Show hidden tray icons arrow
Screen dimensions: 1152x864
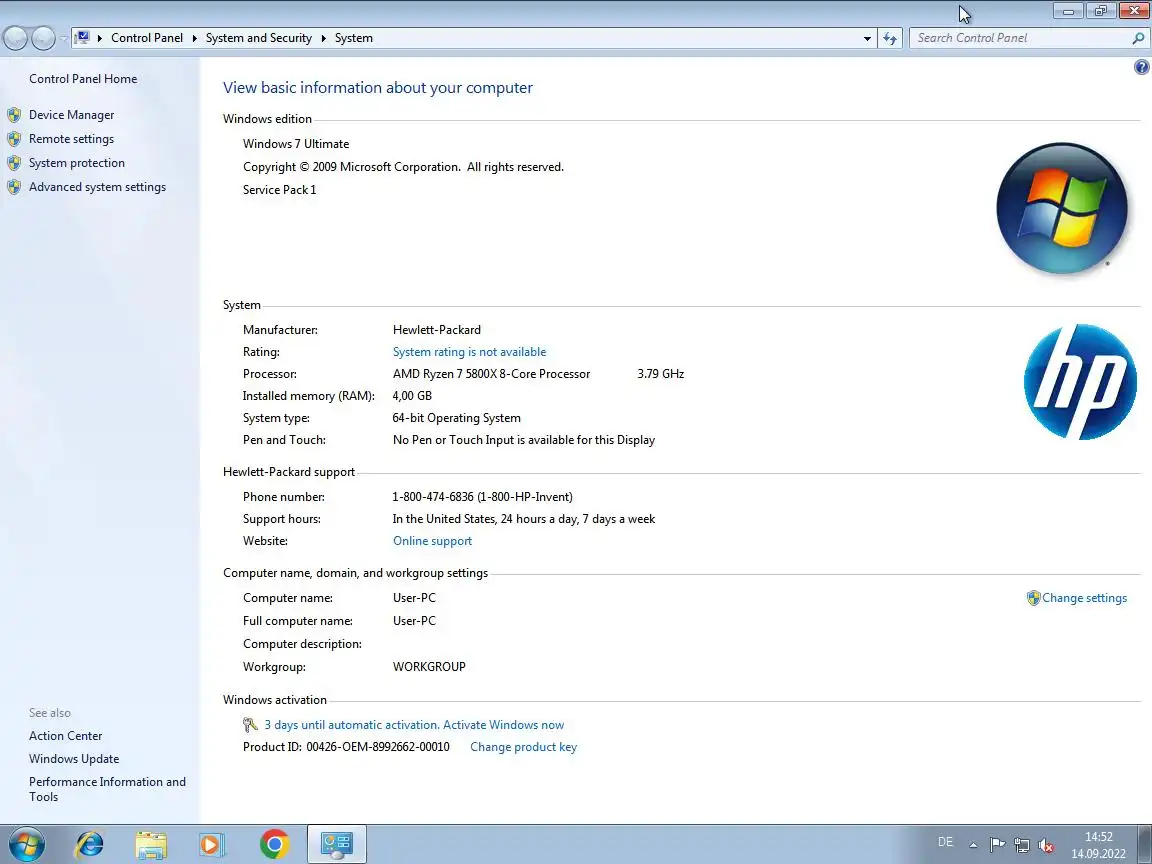[973, 845]
